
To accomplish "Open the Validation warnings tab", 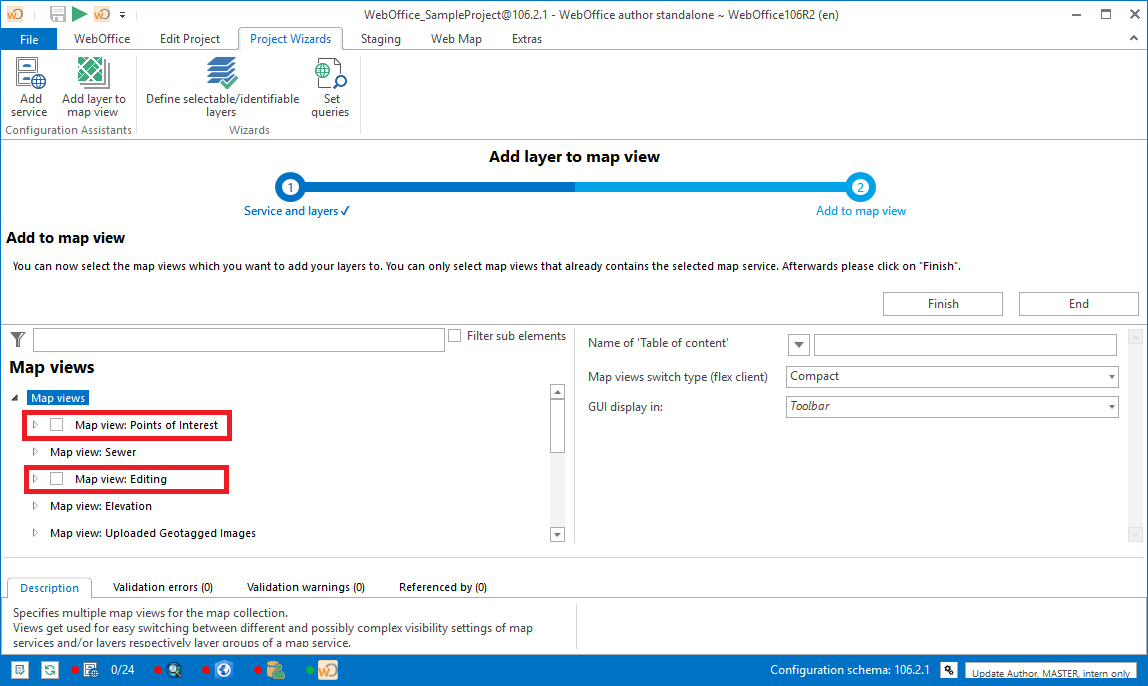I will pyautogui.click(x=305, y=587).
